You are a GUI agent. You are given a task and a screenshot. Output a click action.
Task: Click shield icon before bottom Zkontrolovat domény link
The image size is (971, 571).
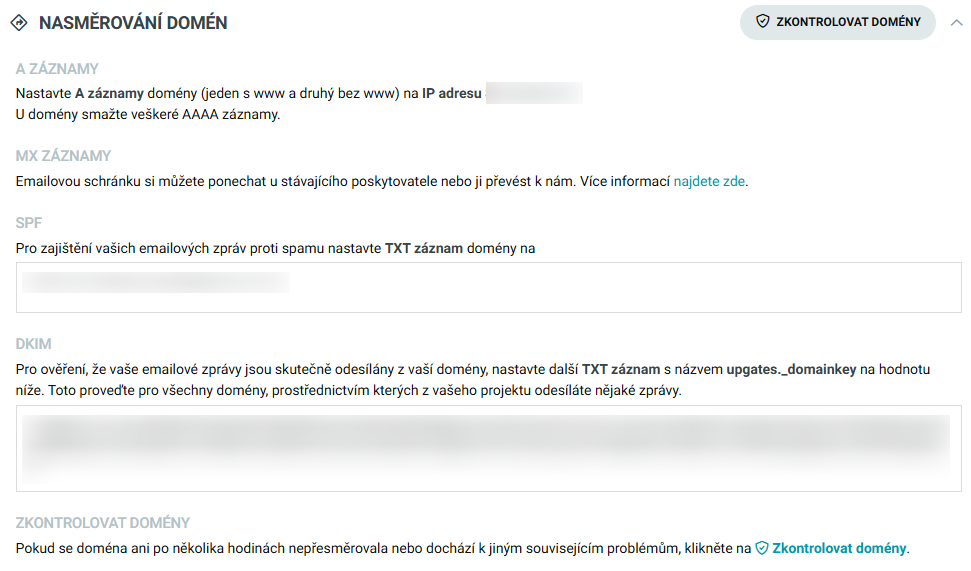762,548
